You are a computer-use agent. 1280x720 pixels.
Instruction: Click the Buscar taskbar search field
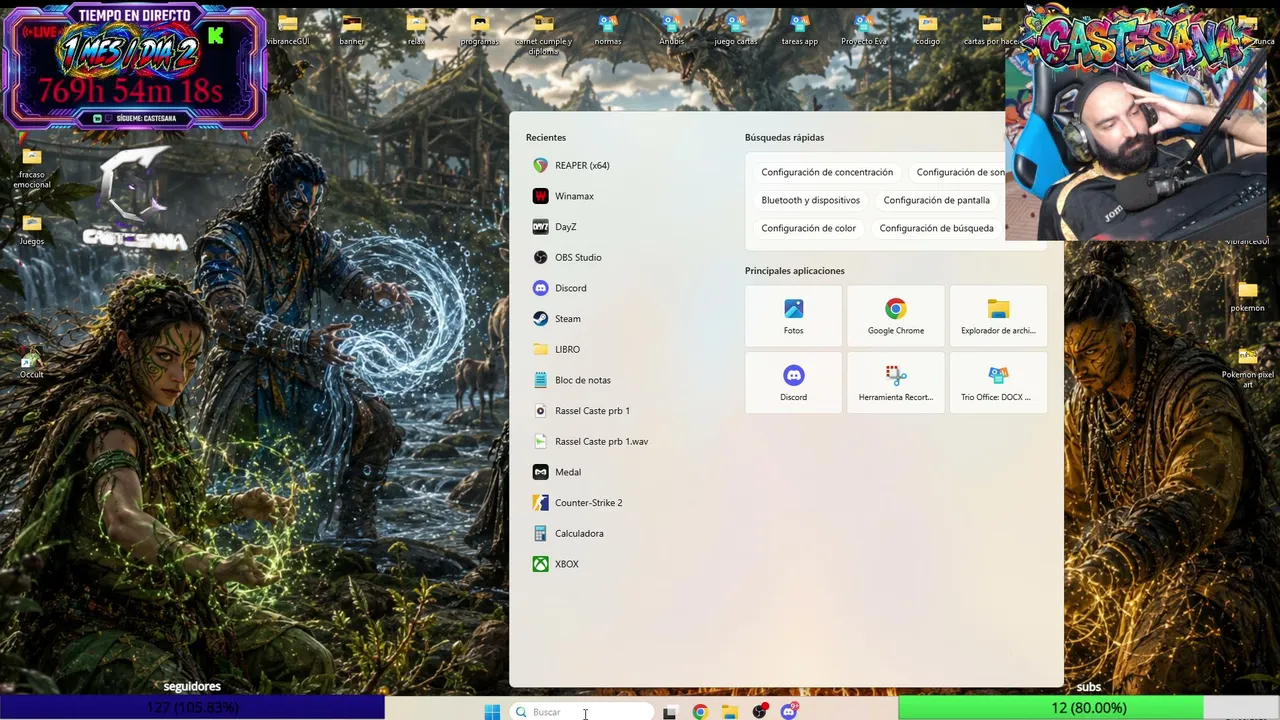(x=583, y=712)
